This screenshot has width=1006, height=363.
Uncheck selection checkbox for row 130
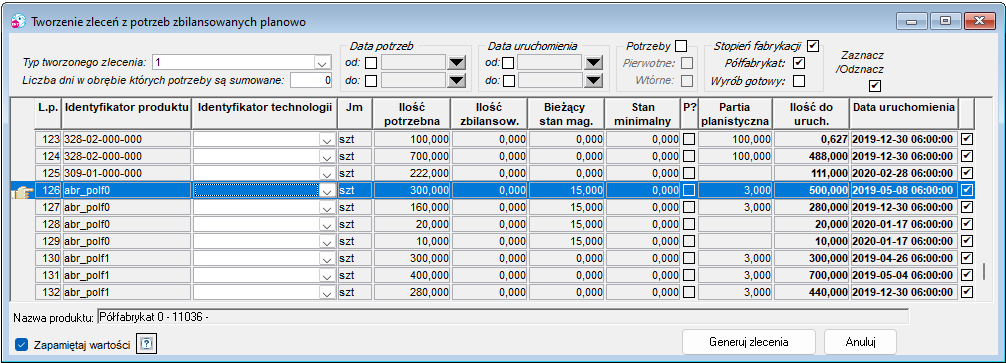coord(968,258)
